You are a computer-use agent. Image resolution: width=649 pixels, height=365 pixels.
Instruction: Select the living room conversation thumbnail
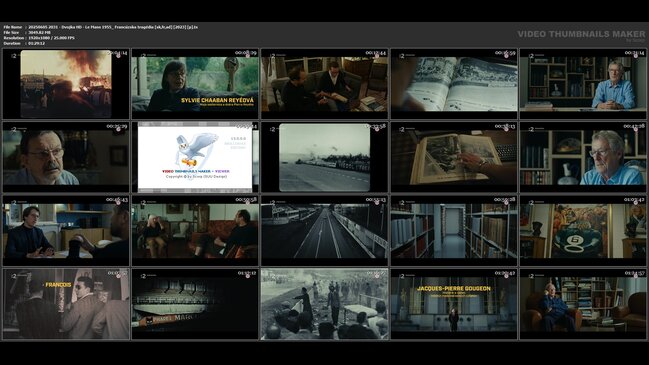(195, 231)
